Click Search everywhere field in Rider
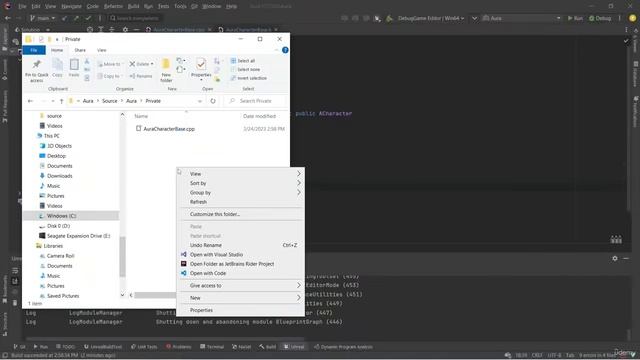Image resolution: width=640 pixels, height=360 pixels. click(134, 18)
